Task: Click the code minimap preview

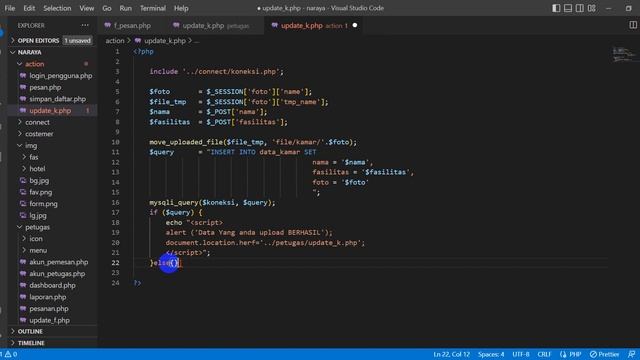Action: tap(624, 54)
